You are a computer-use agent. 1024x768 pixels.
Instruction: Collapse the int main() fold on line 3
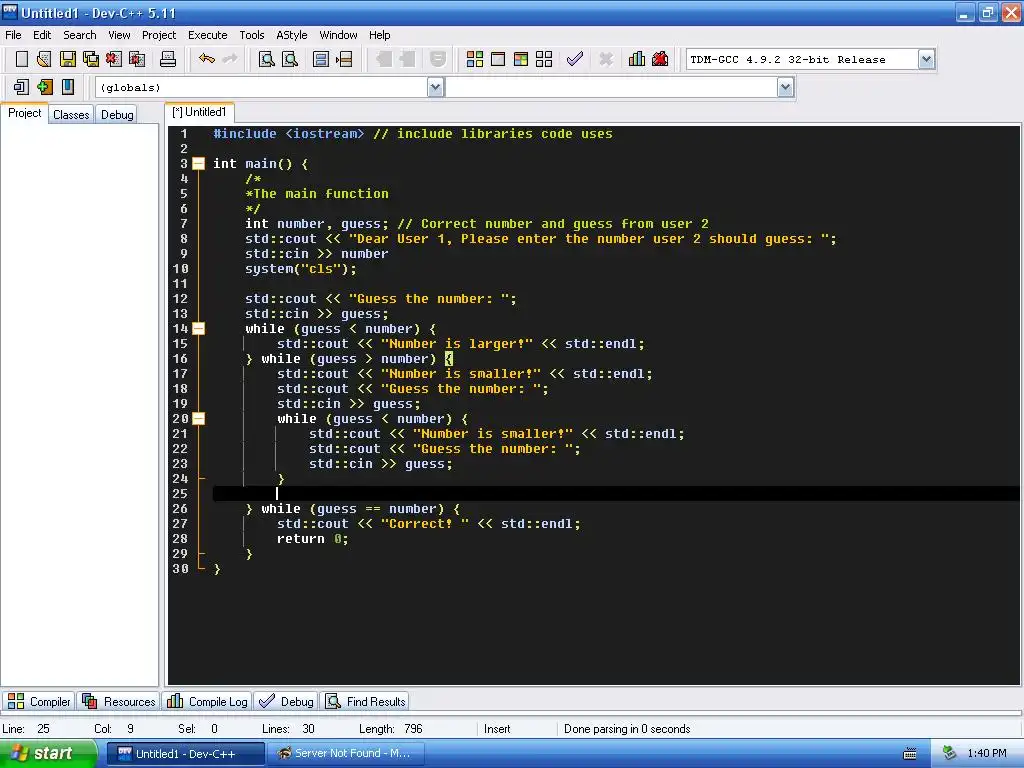pos(199,164)
